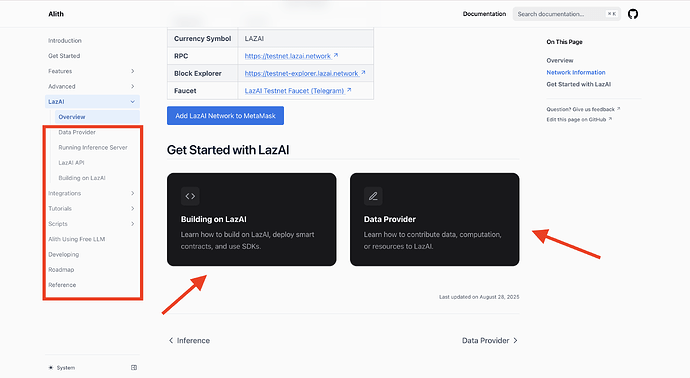Click the code brackets icon on Building card

click(190, 196)
